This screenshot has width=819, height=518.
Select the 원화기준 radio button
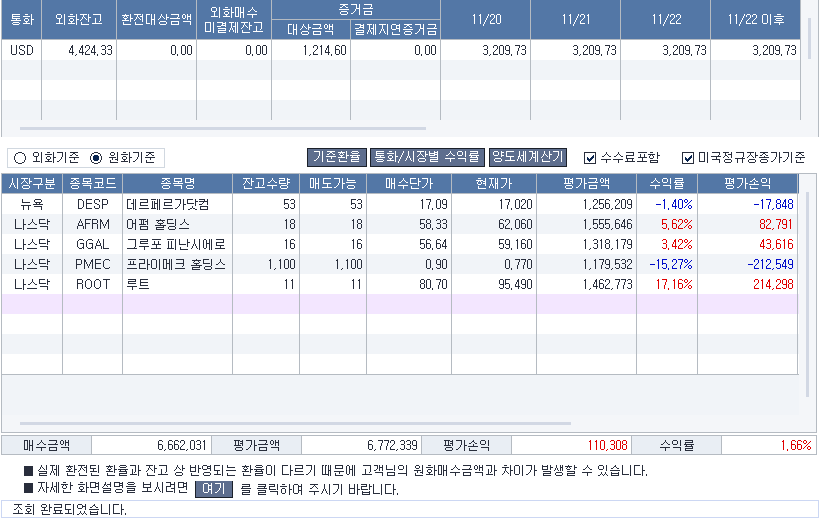(97, 158)
